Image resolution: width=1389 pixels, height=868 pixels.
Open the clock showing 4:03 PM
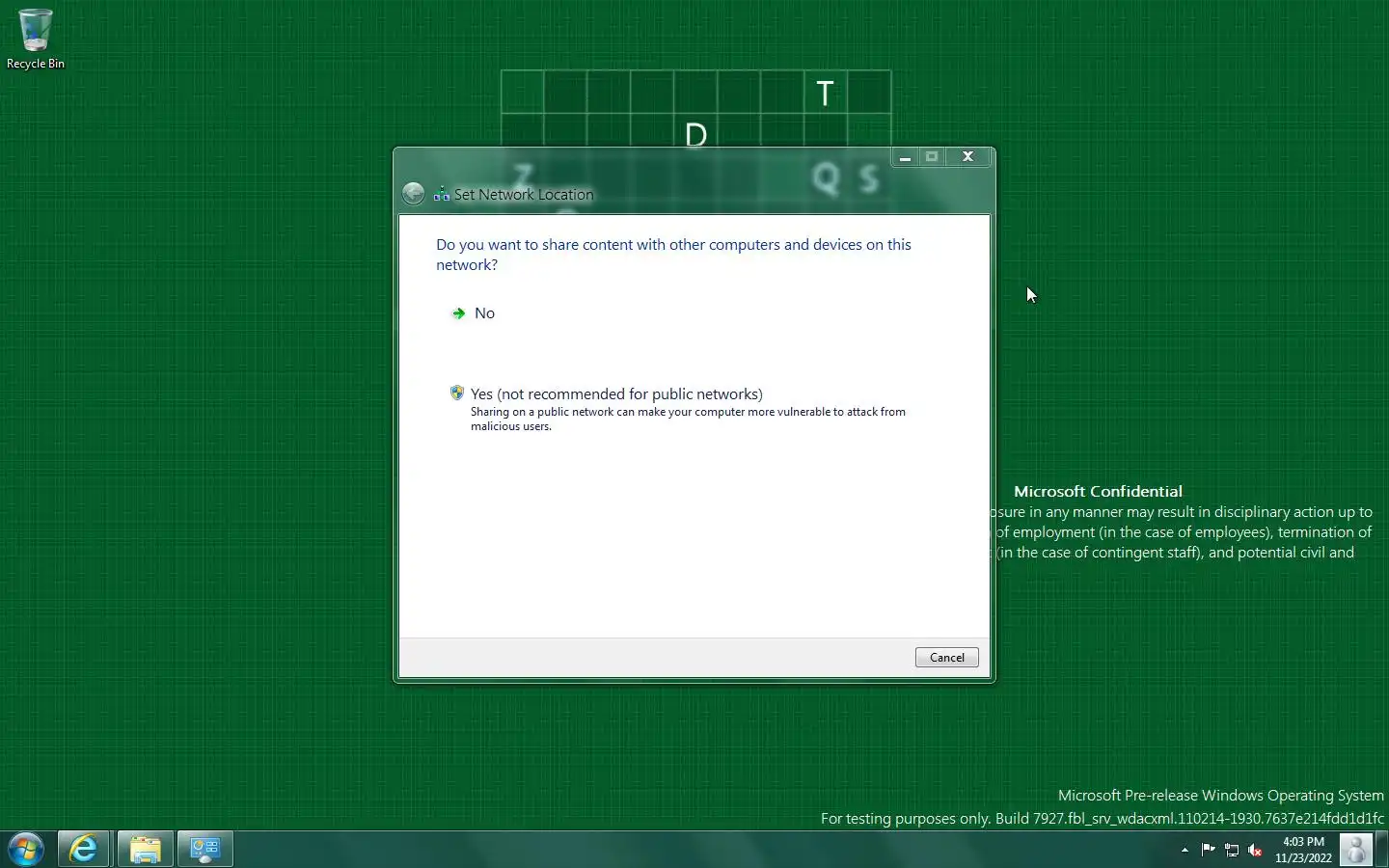tap(1303, 850)
